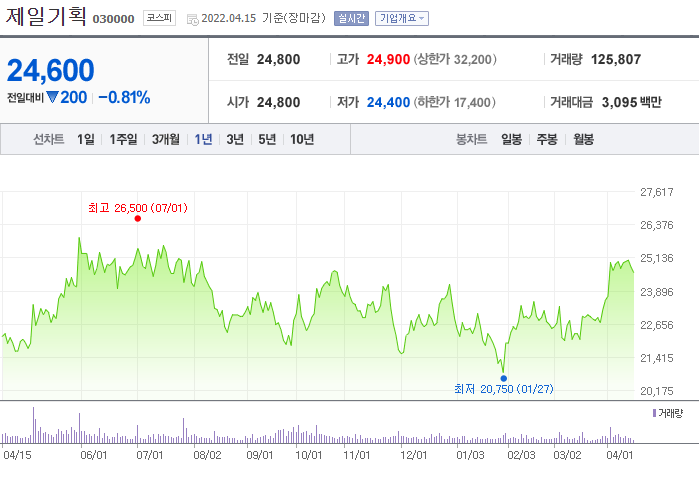The image size is (699, 483).
Task: Click the stock code 030000
Action: (x=113, y=19)
